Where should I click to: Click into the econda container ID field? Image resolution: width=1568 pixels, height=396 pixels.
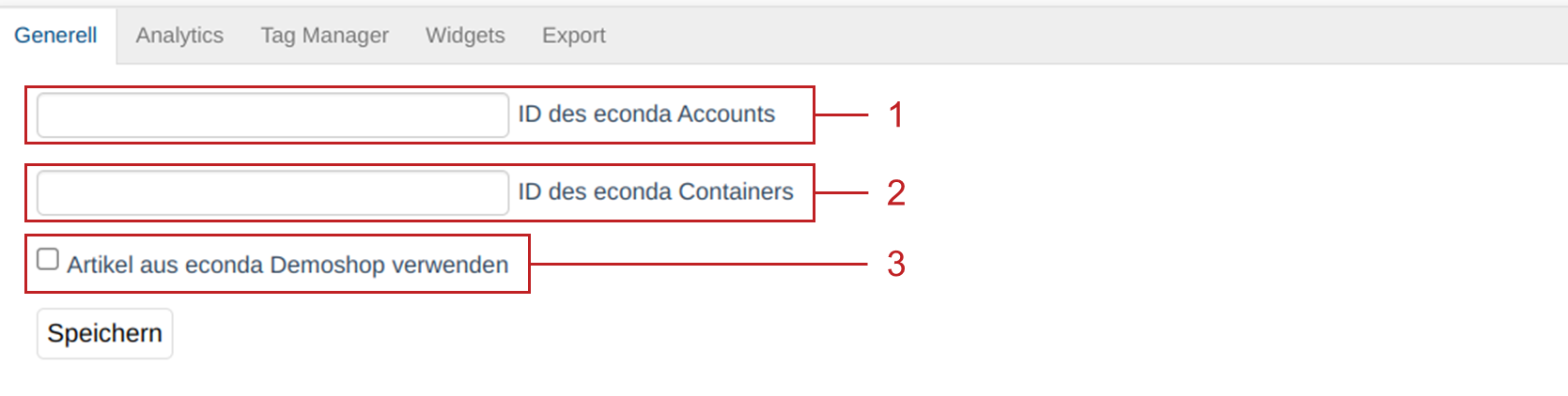click(272, 192)
